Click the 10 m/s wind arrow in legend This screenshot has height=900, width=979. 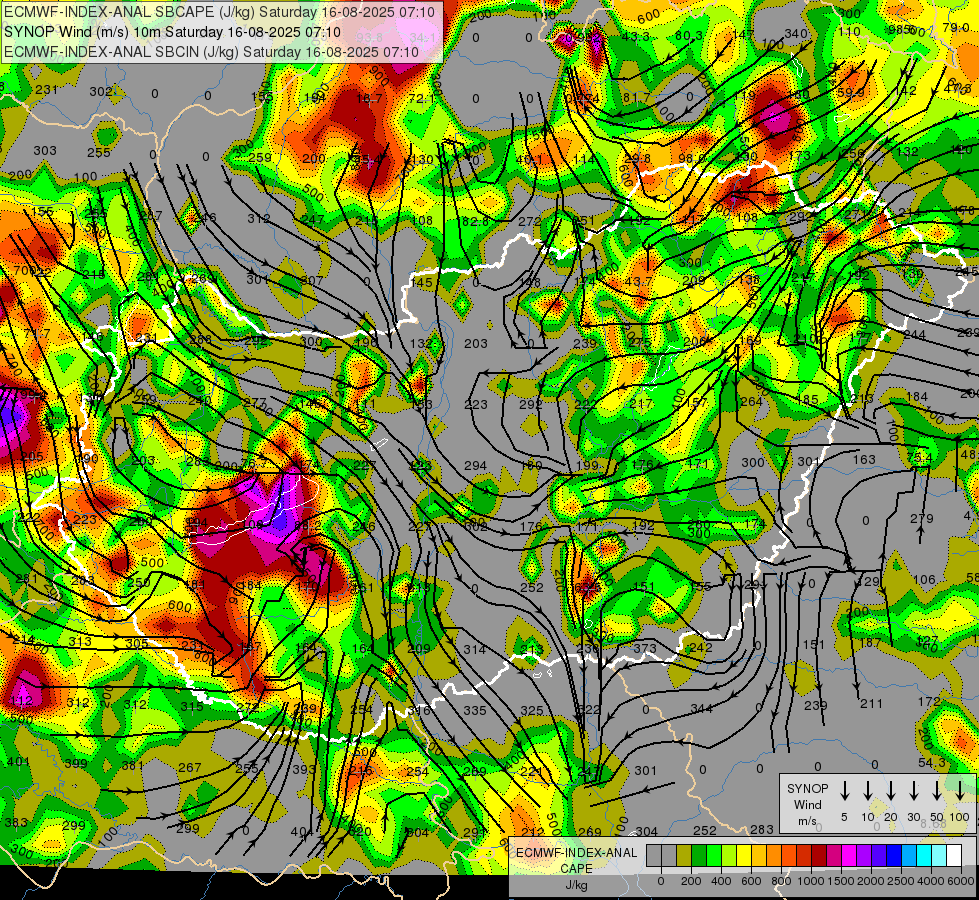pyautogui.click(x=868, y=790)
